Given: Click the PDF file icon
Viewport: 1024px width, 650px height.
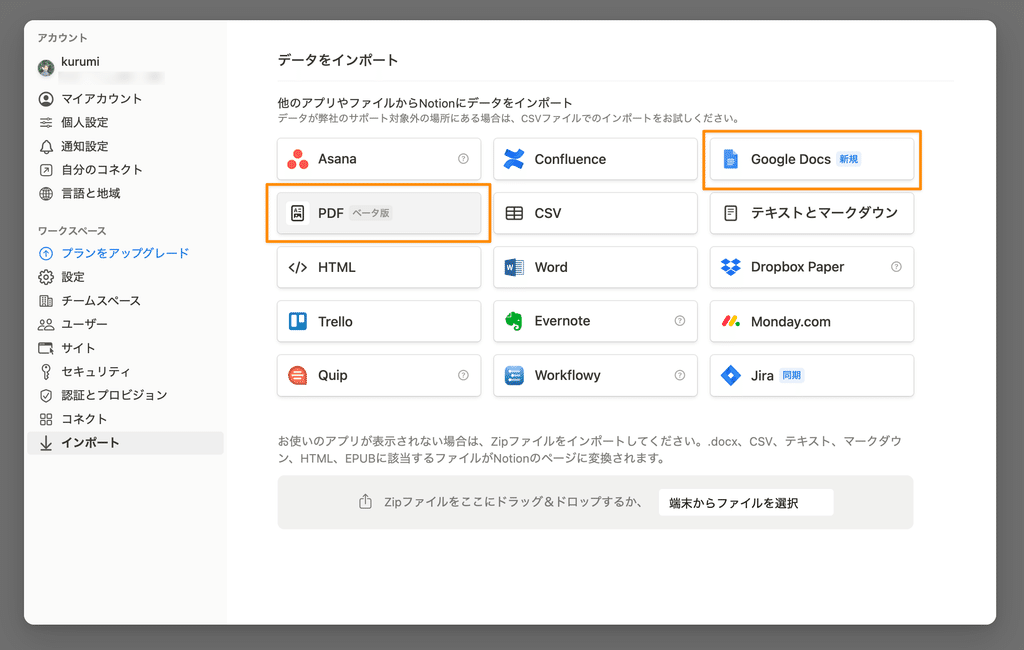Looking at the screenshot, I should point(297,213).
